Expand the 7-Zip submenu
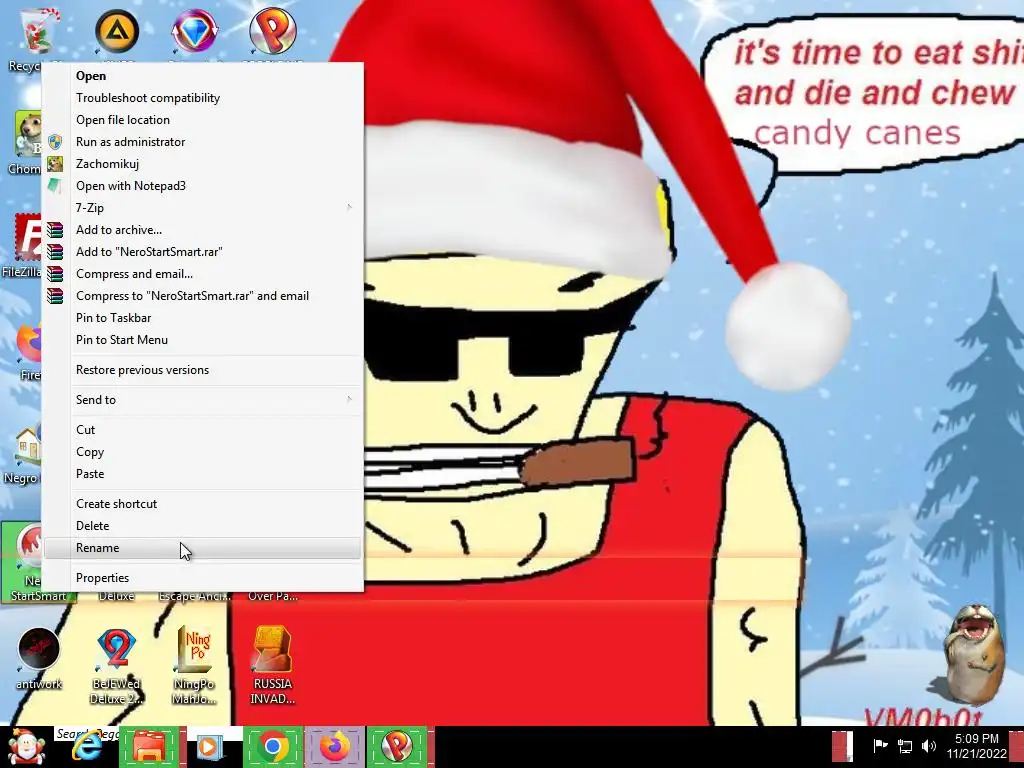Image resolution: width=1024 pixels, height=768 pixels. pos(202,208)
